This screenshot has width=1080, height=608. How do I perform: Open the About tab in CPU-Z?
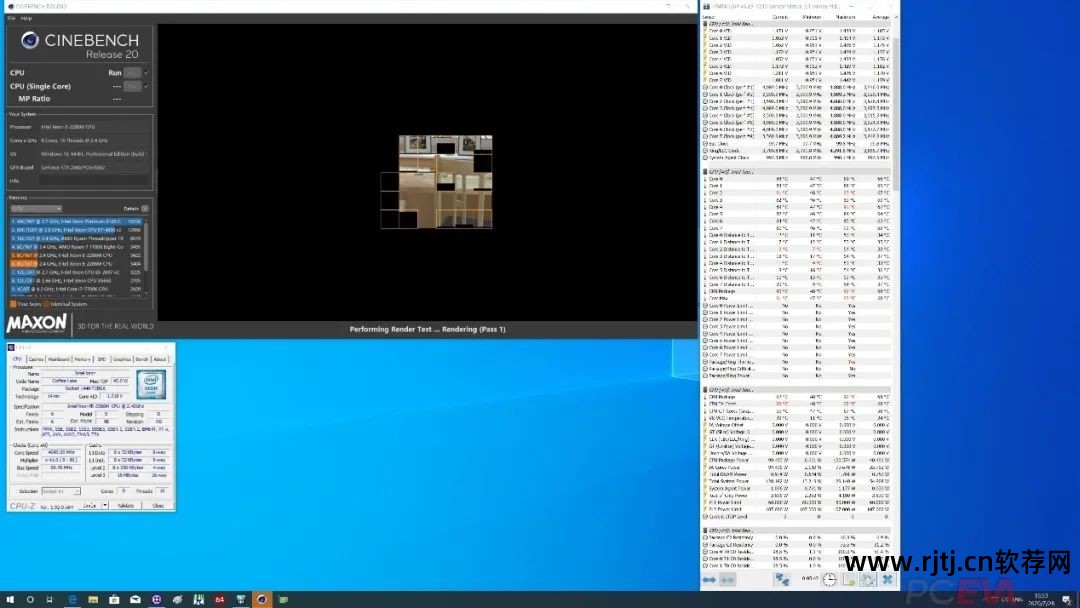[x=160, y=359]
